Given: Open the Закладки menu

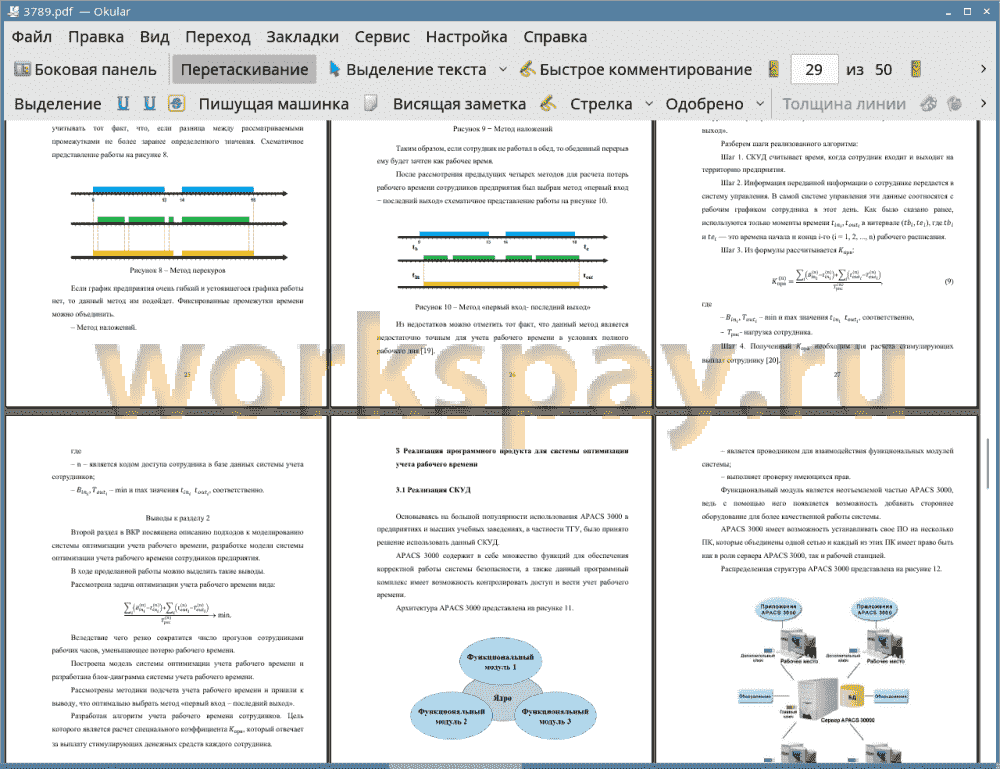Looking at the screenshot, I should (x=302, y=37).
